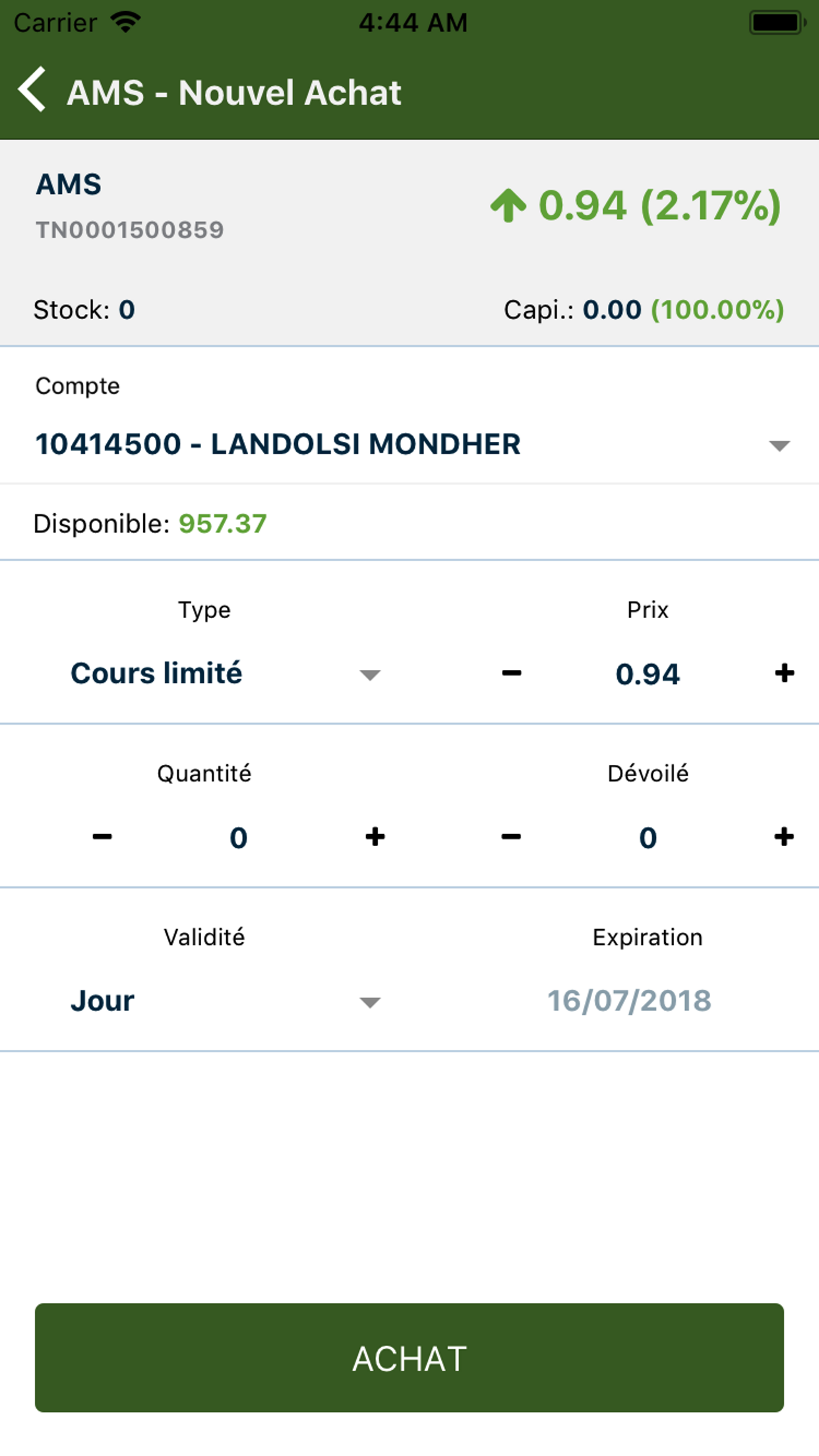This screenshot has height=1456, width=819.
Task: Select the Cours limité order type
Action: click(156, 673)
